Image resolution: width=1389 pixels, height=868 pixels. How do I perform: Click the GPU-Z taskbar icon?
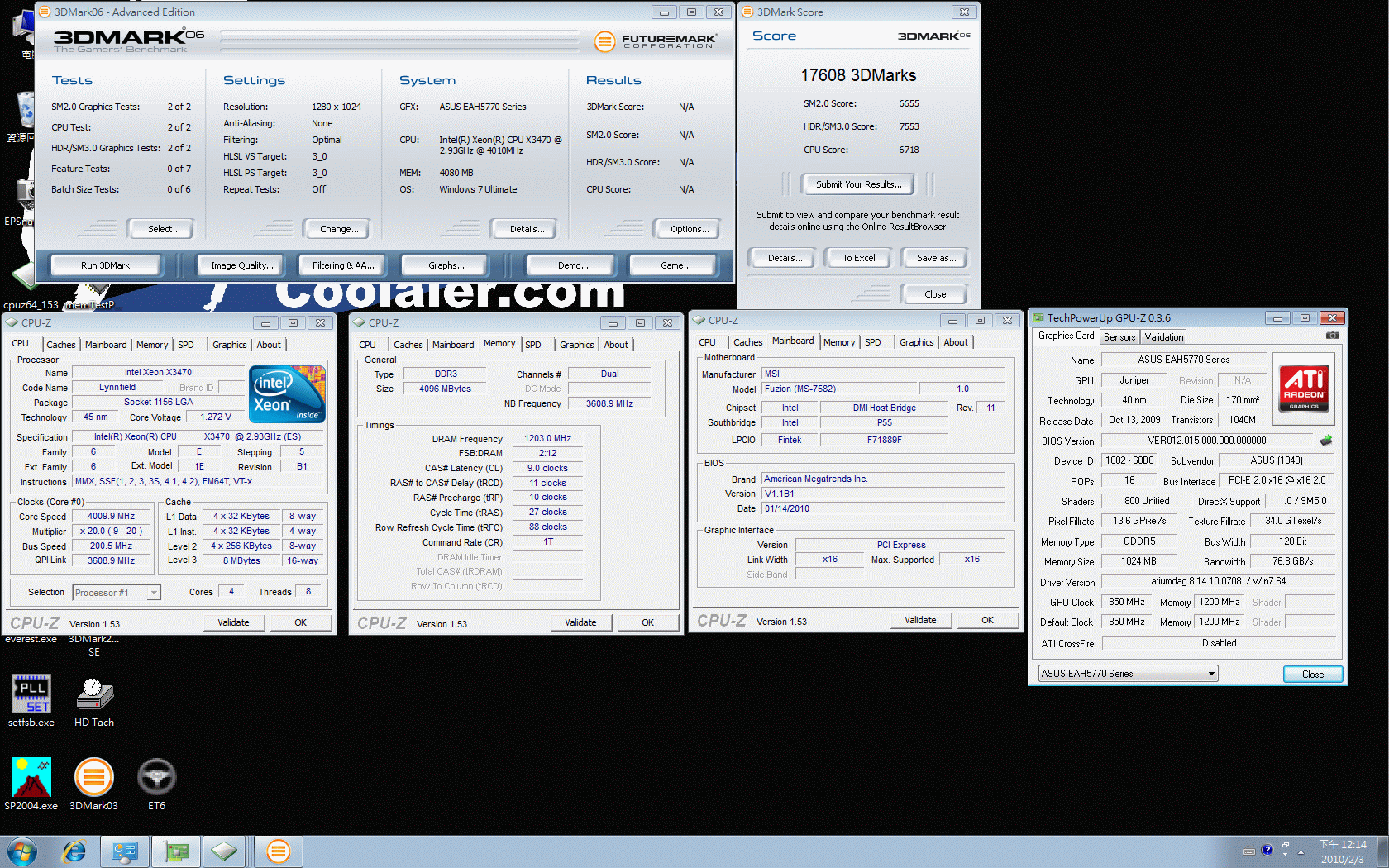tap(175, 851)
